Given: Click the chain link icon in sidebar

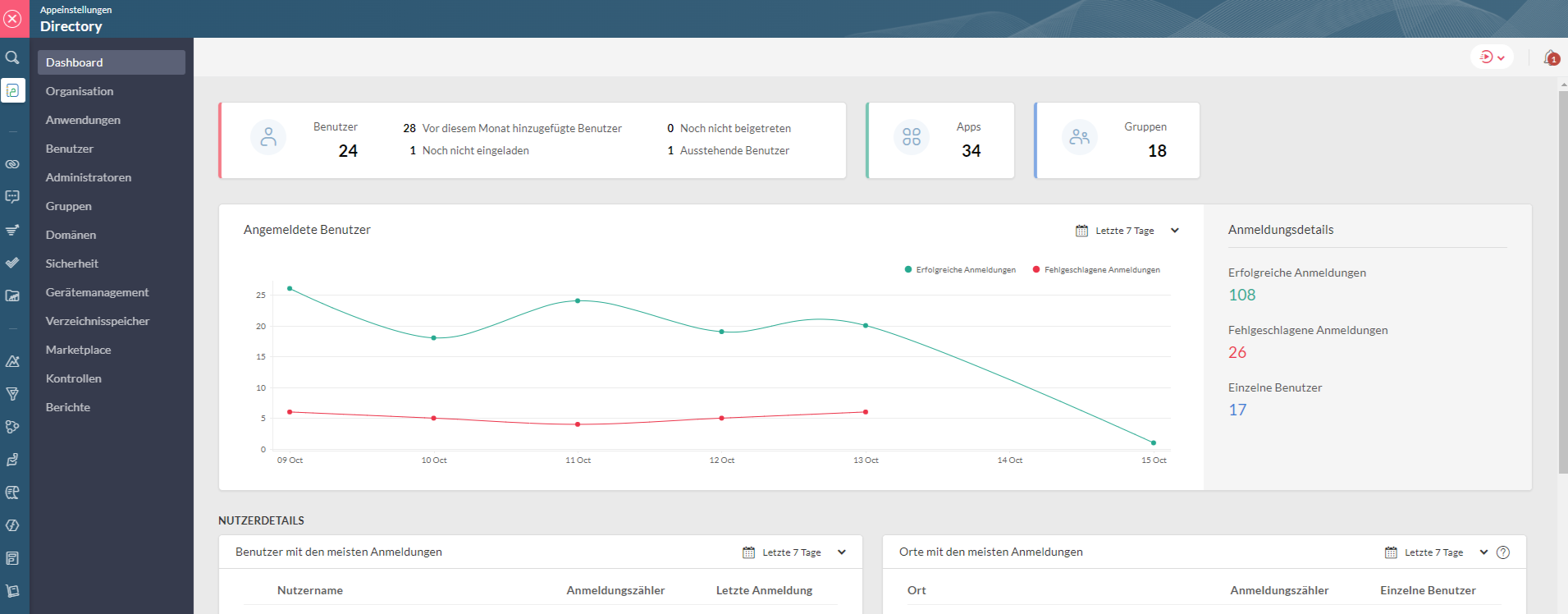Looking at the screenshot, I should pyautogui.click(x=12, y=164).
